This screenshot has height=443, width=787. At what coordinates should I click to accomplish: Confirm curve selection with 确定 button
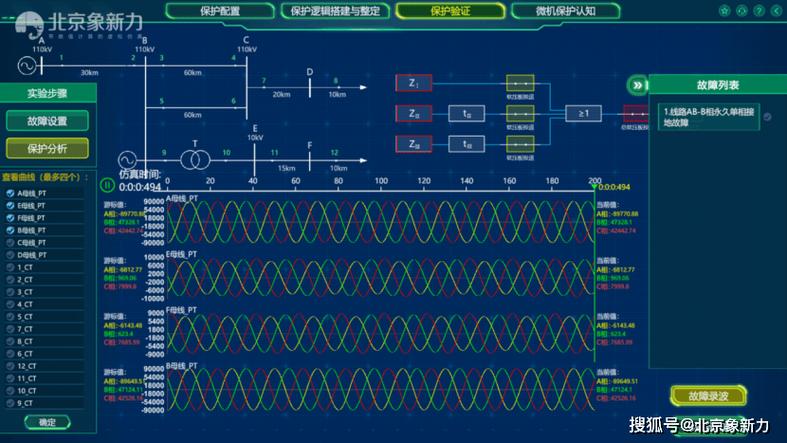pos(47,422)
